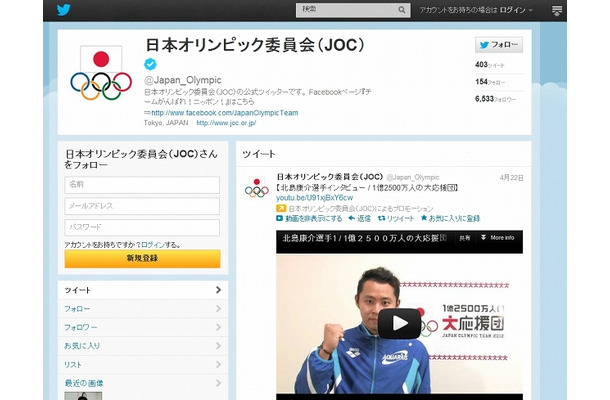Open 403 tweets count link
Image resolution: width=610 pixels, height=400 pixels.
(x=489, y=65)
